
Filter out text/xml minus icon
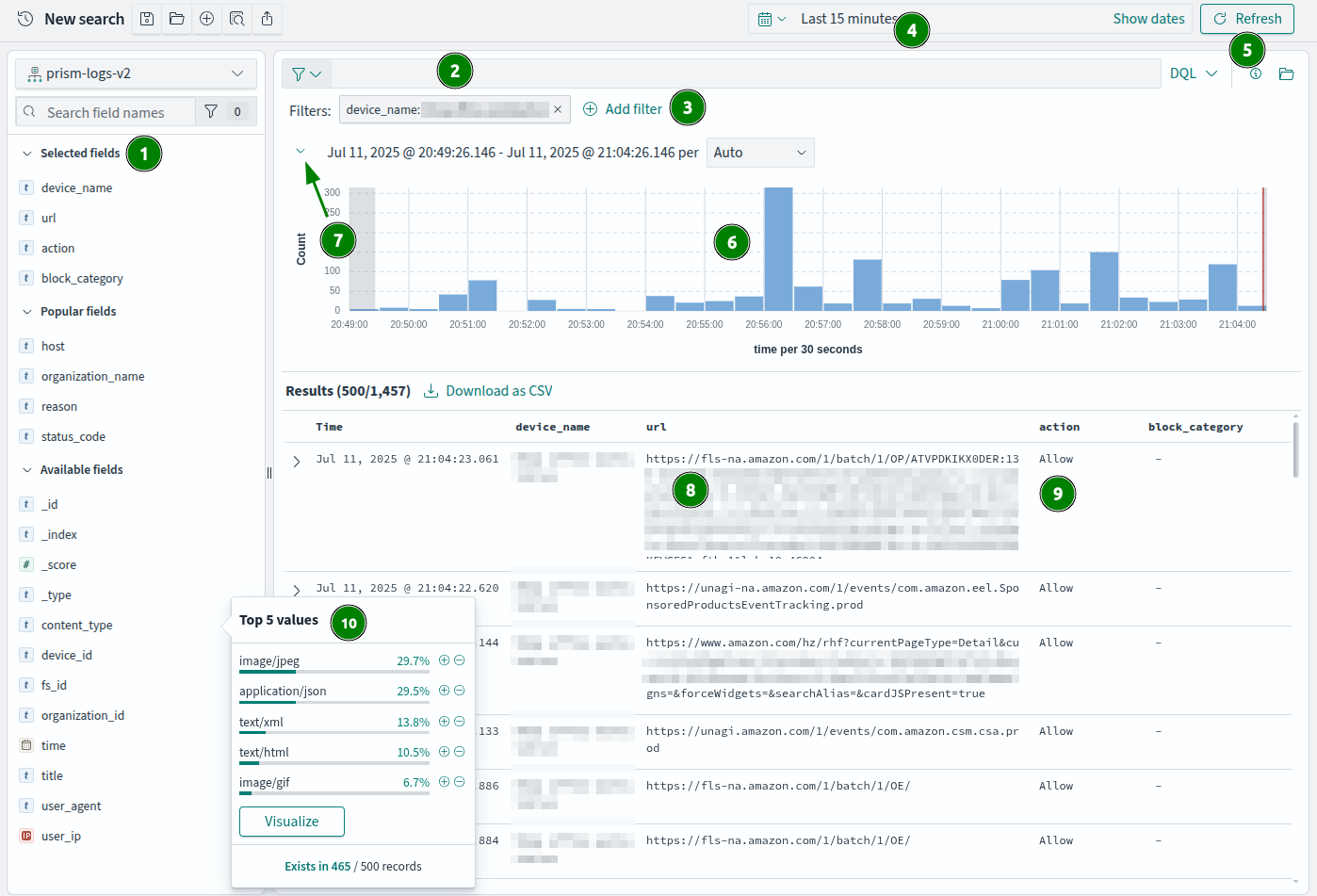pos(460,722)
